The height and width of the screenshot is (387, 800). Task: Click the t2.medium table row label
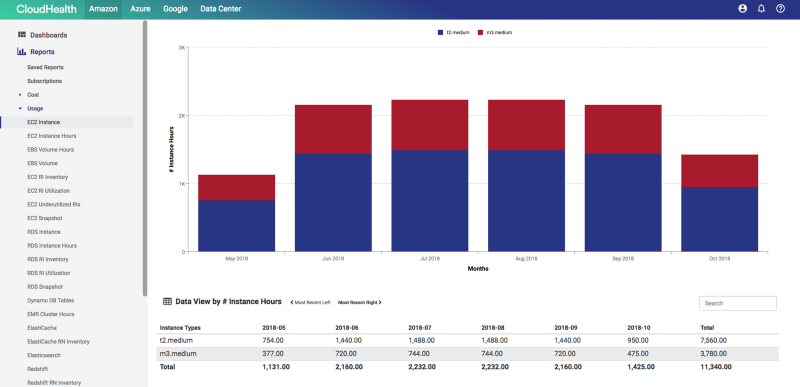[176, 341]
